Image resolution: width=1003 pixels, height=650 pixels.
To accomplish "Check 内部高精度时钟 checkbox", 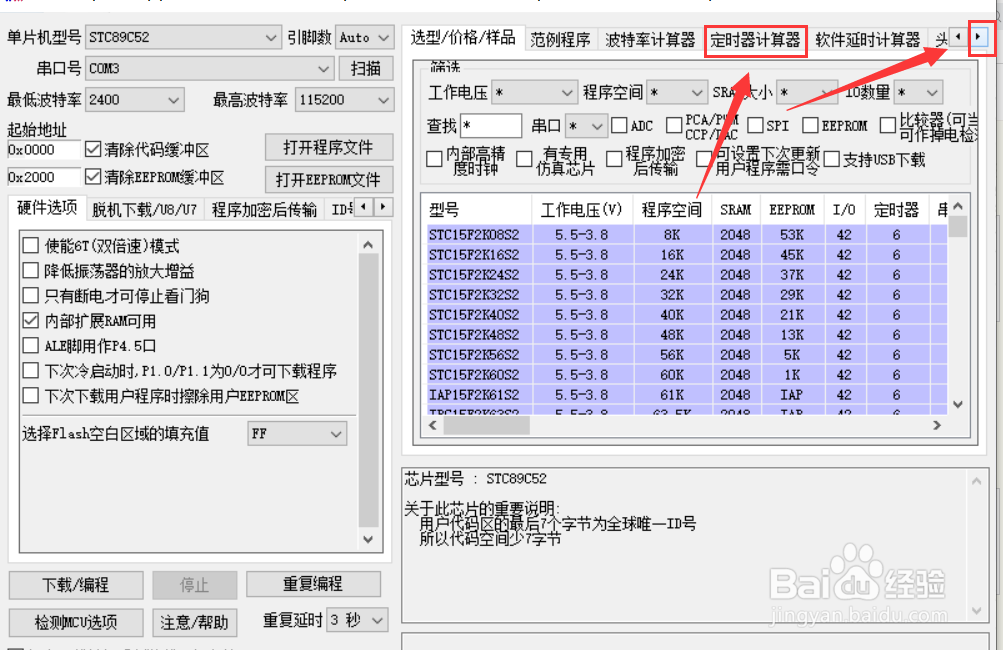I will [434, 159].
